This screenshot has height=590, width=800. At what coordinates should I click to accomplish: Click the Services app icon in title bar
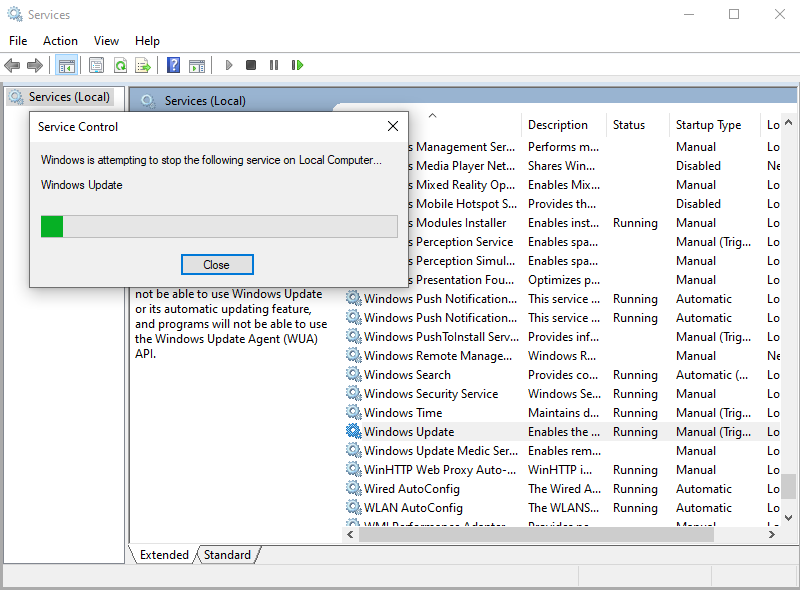[x=15, y=14]
